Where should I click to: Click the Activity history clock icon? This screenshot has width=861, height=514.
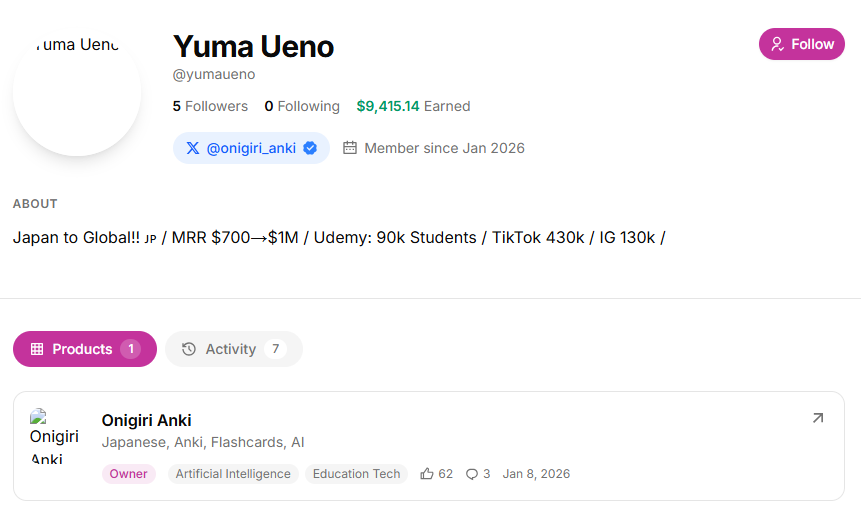pos(189,349)
